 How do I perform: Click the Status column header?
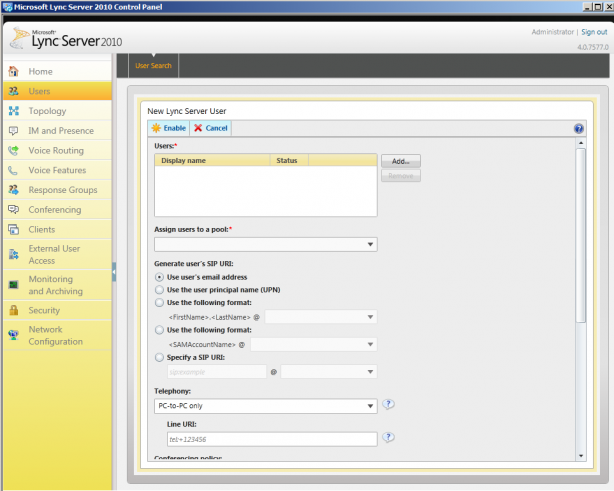coord(289,161)
